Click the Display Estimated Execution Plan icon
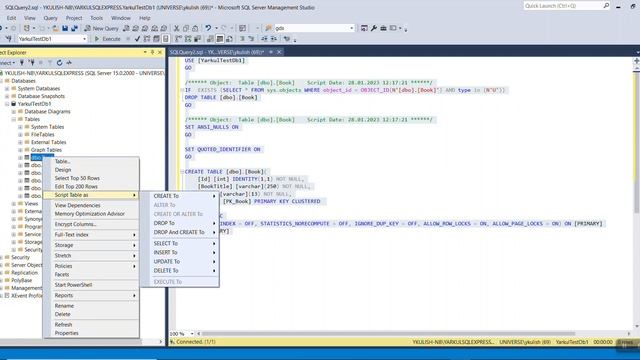The image size is (640, 360). 147,39
